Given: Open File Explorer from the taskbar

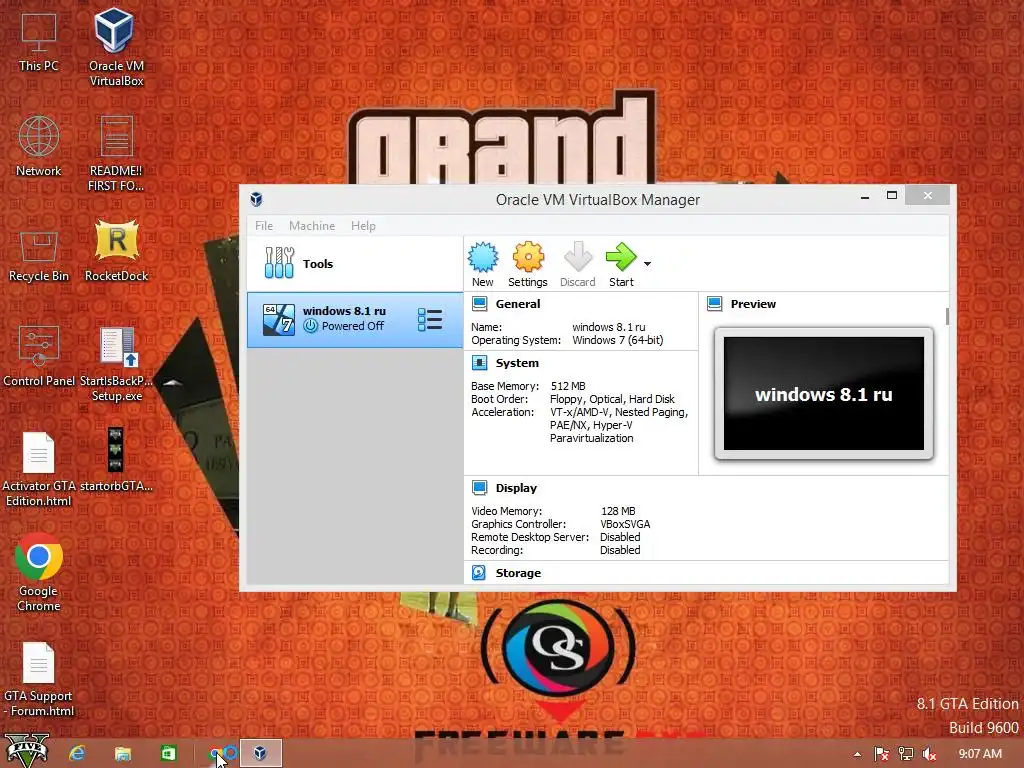Looking at the screenshot, I should tap(123, 754).
